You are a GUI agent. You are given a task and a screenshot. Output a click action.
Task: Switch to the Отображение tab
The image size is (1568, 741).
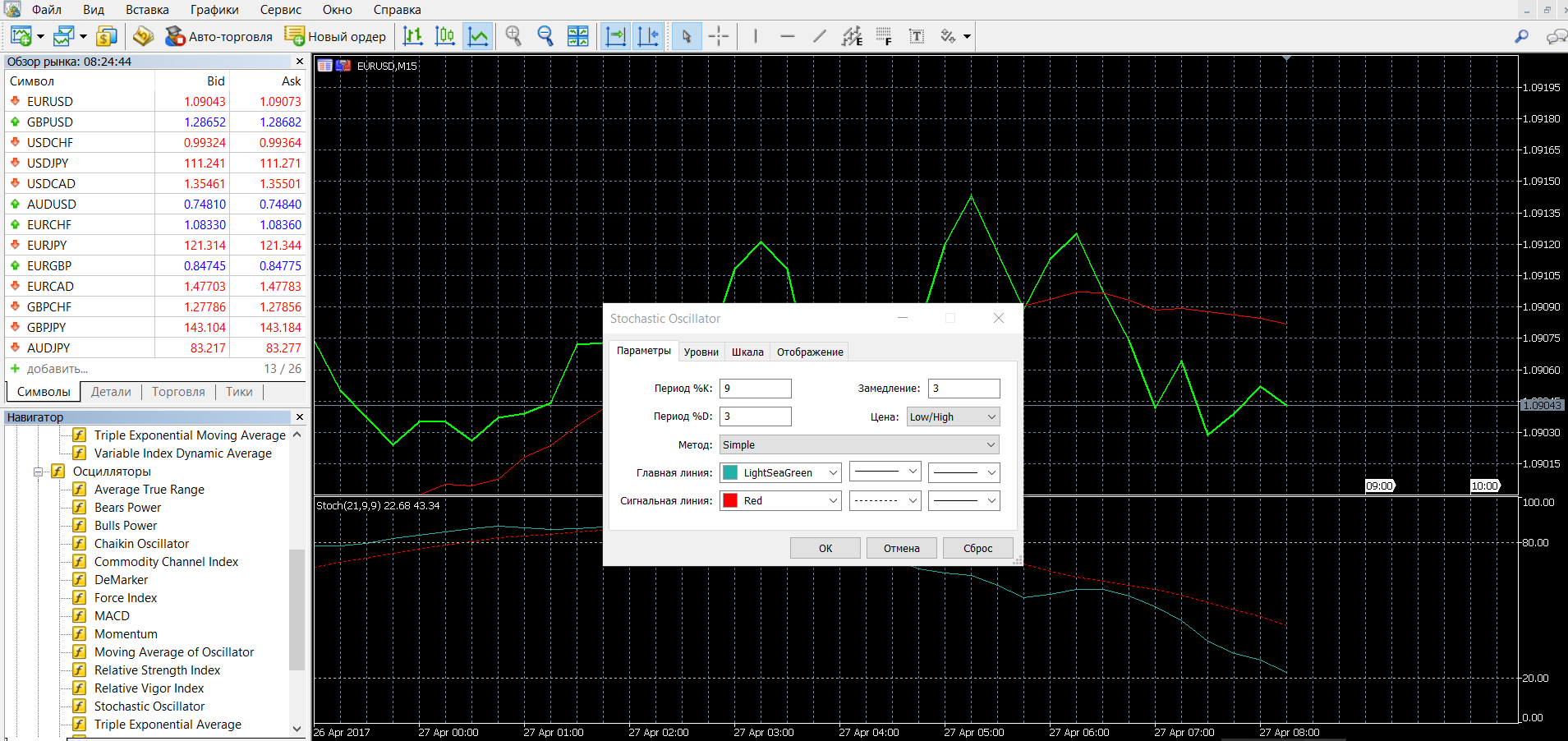click(810, 352)
